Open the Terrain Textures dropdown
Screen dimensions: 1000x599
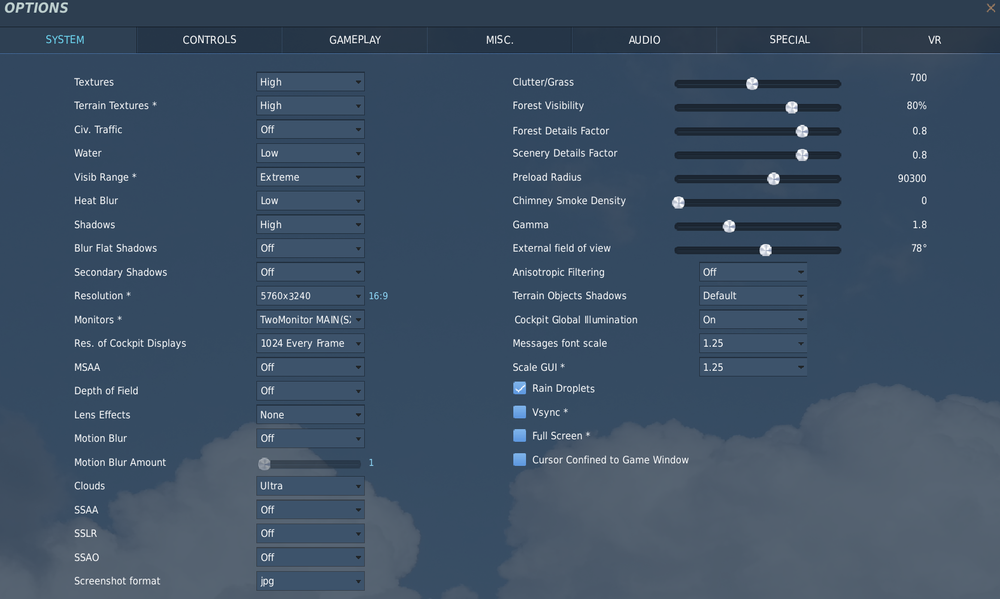[x=310, y=105]
